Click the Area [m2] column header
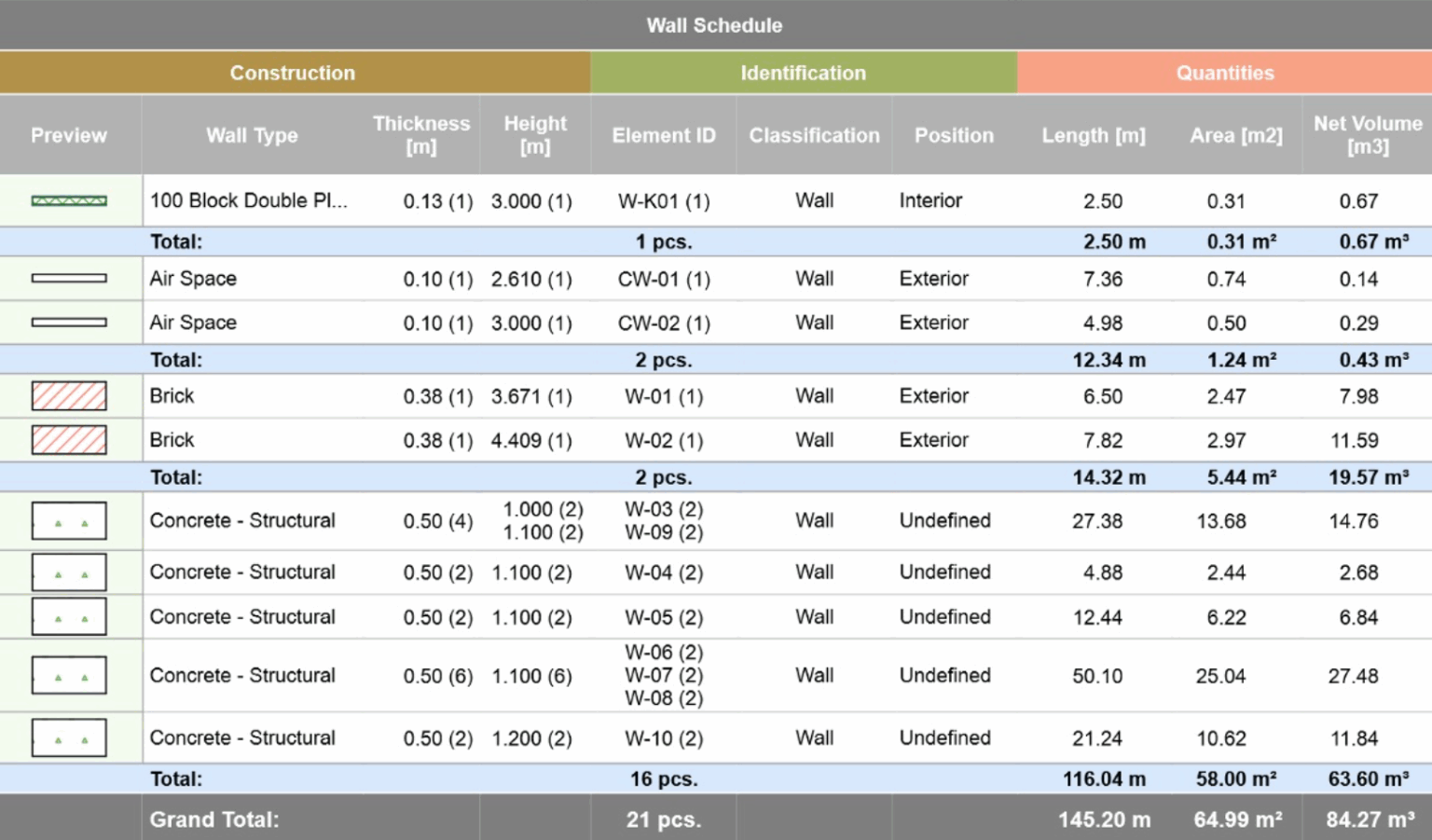Image resolution: width=1432 pixels, height=840 pixels. pos(1236,135)
